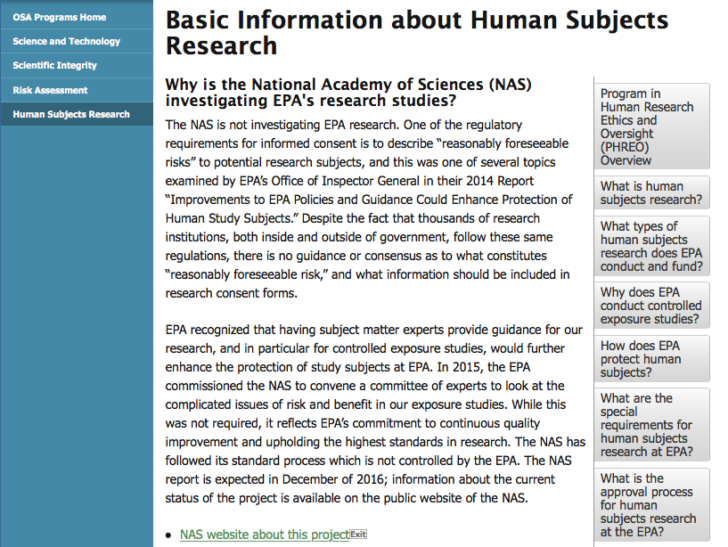Open 'What types of human subjects research' button
The image size is (728, 547).
coord(652,246)
